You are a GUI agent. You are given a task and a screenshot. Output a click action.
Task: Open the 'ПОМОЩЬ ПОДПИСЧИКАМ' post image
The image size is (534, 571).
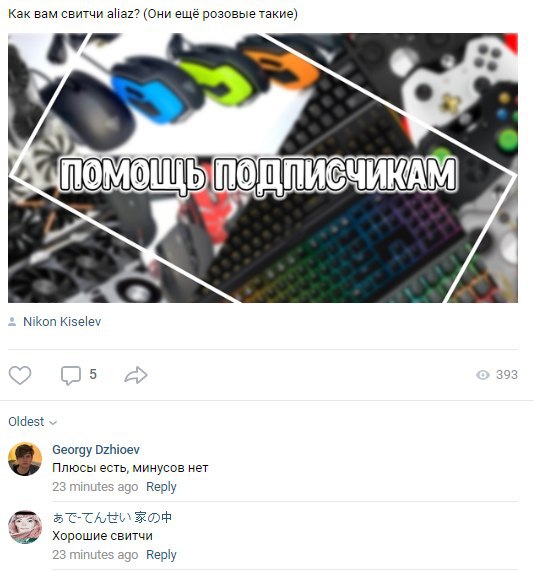(x=263, y=168)
